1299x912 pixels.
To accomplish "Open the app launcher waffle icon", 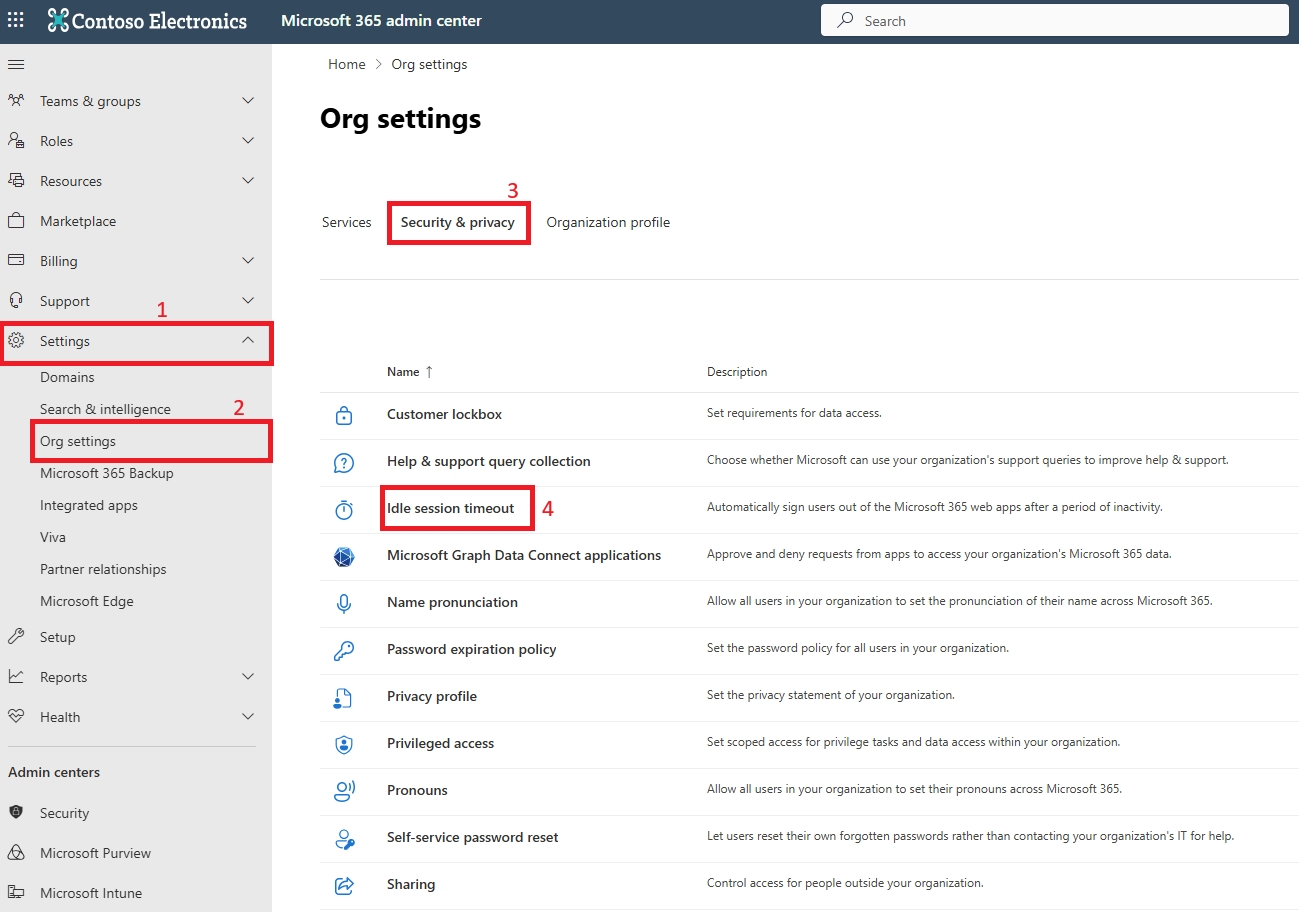I will coord(16,20).
